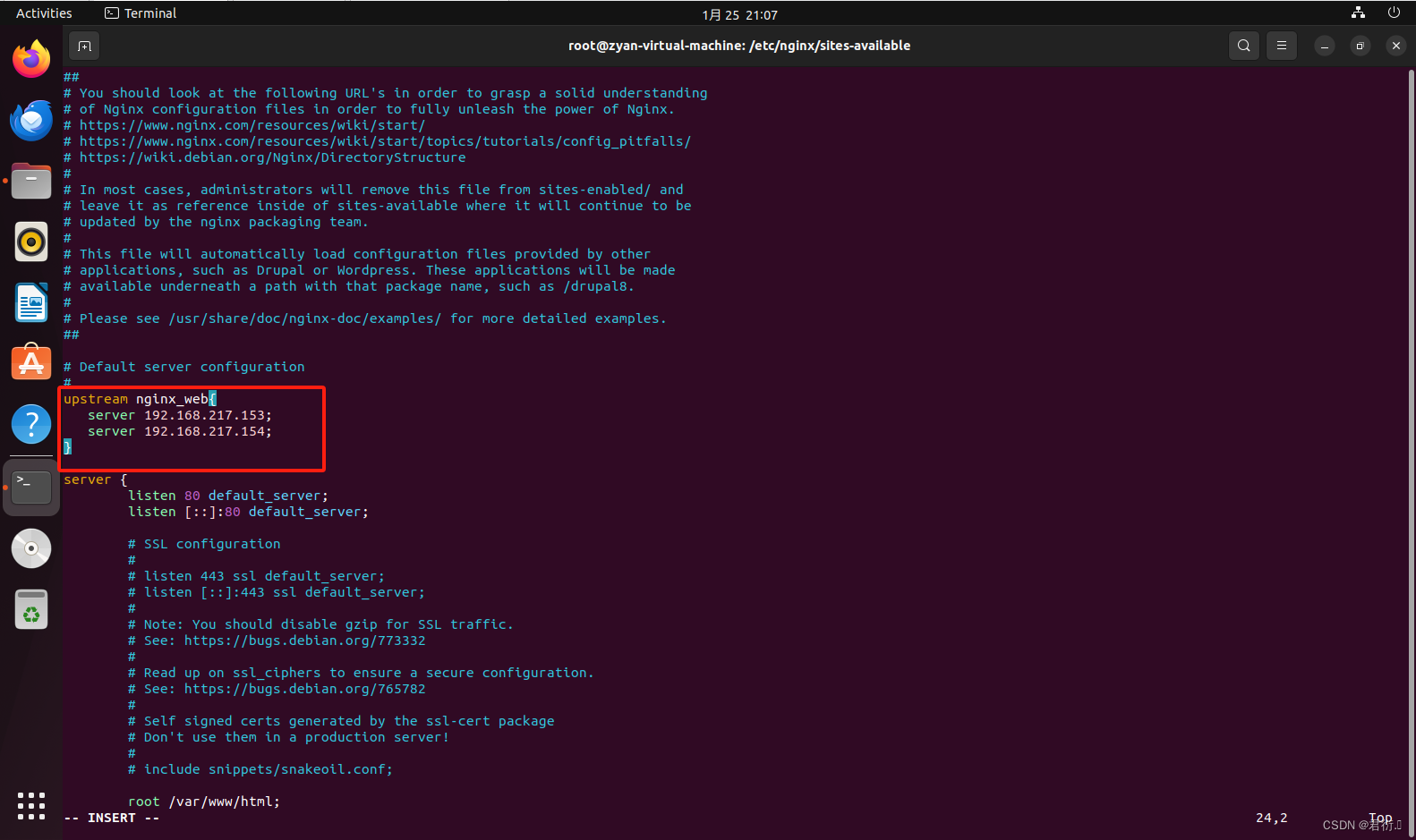
Task: Launch Thunderbird mail from the dock
Action: (31, 120)
